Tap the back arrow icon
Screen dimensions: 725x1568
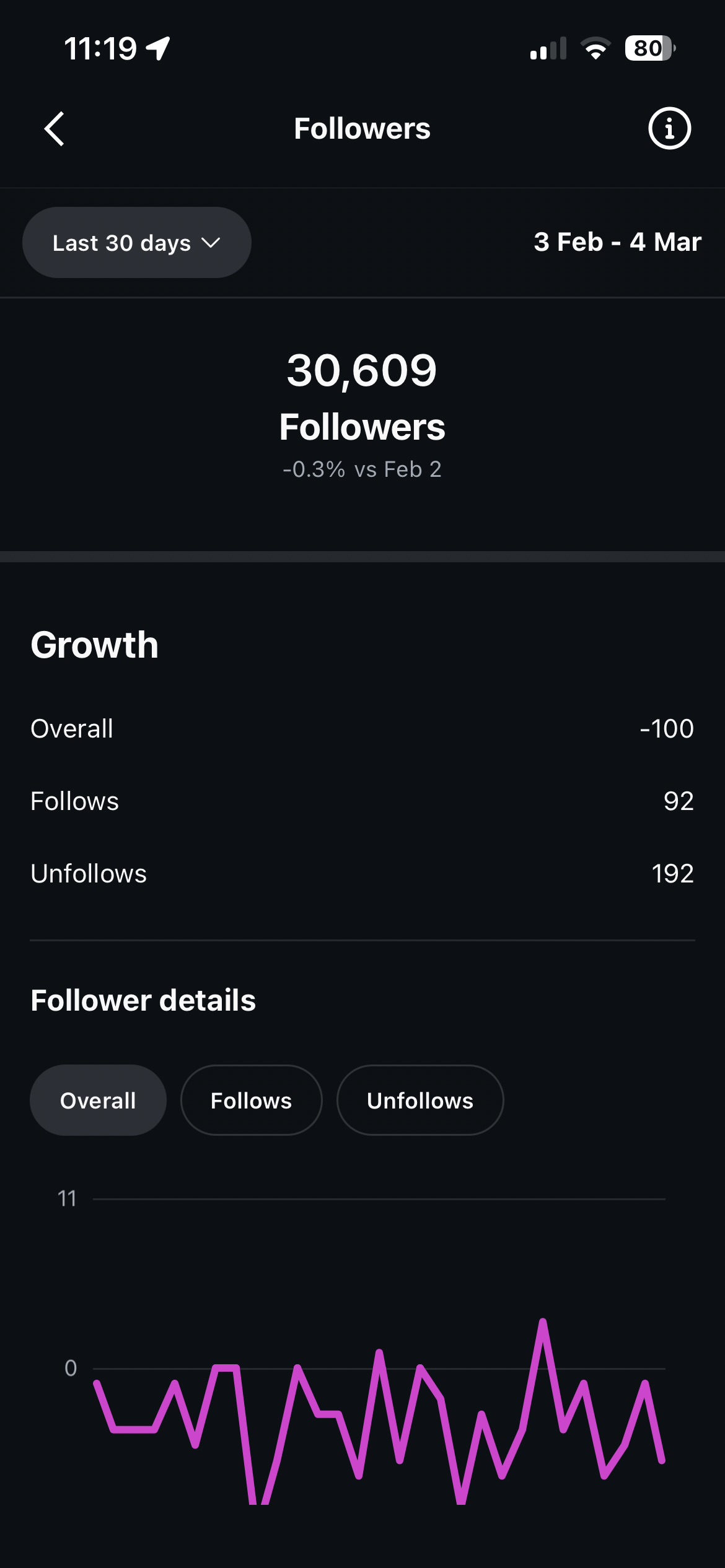tap(55, 129)
